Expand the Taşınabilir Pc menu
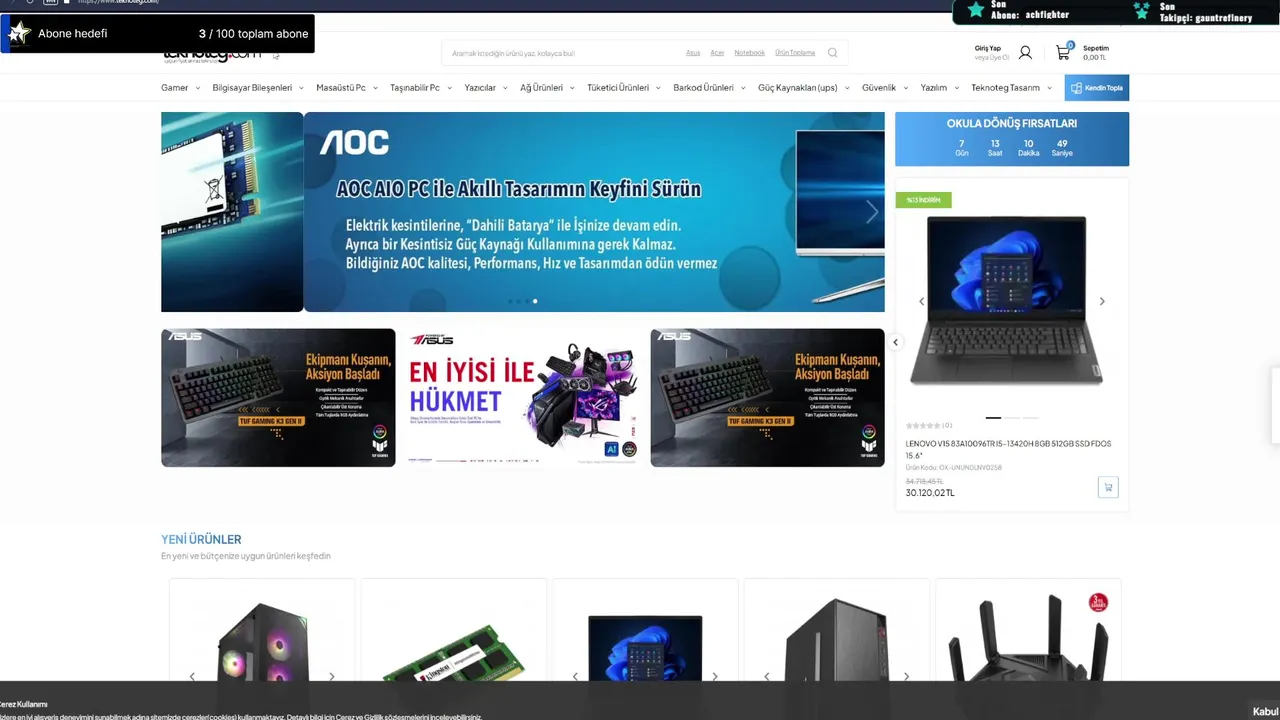Viewport: 1280px width, 720px height. tap(420, 88)
